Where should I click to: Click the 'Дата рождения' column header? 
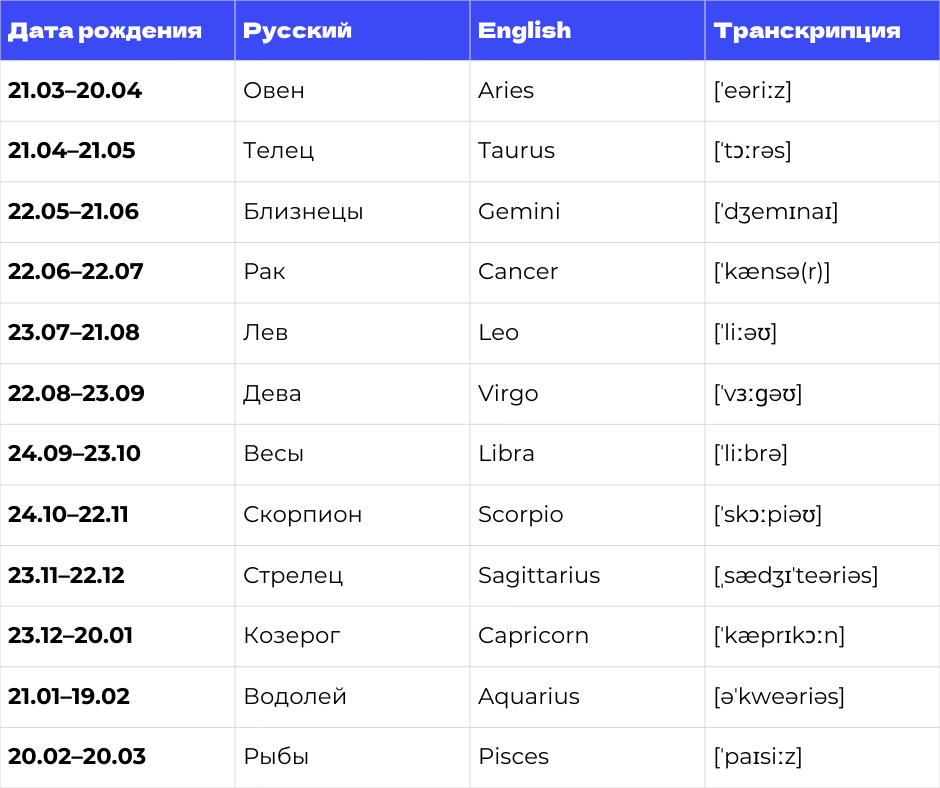click(x=105, y=31)
